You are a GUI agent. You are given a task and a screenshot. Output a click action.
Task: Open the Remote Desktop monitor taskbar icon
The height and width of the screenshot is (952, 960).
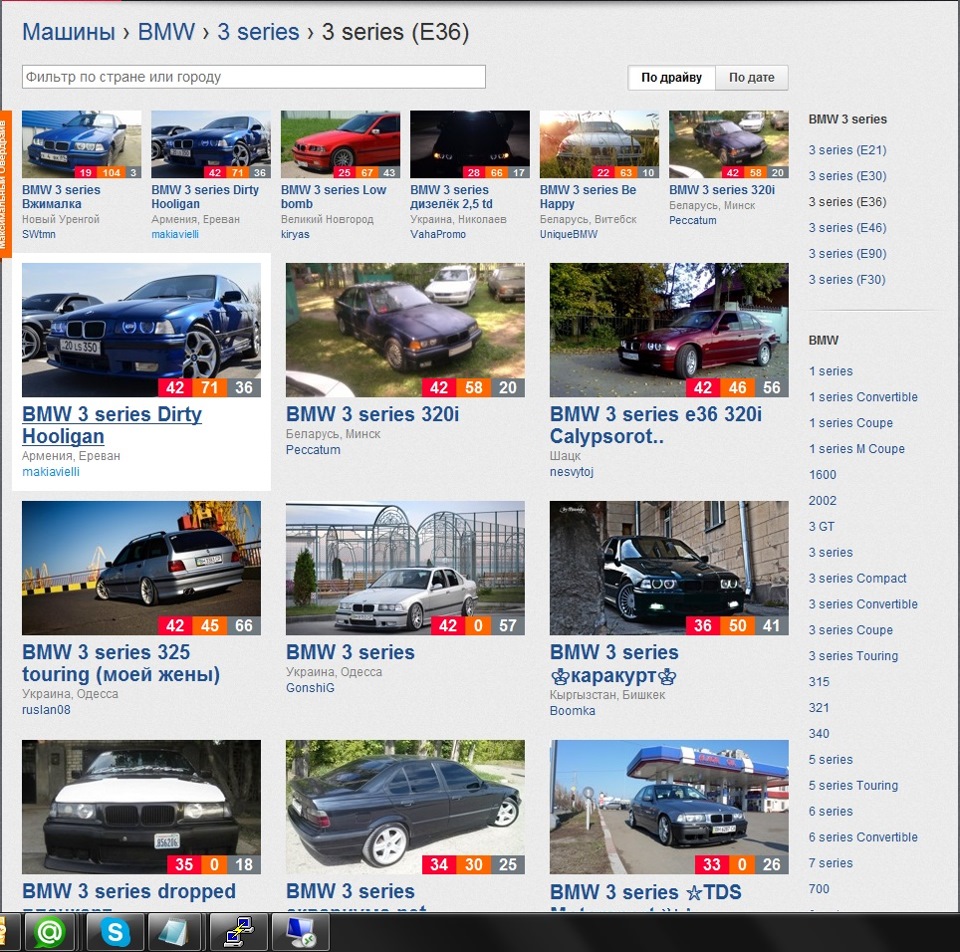pyautogui.click(x=300, y=932)
